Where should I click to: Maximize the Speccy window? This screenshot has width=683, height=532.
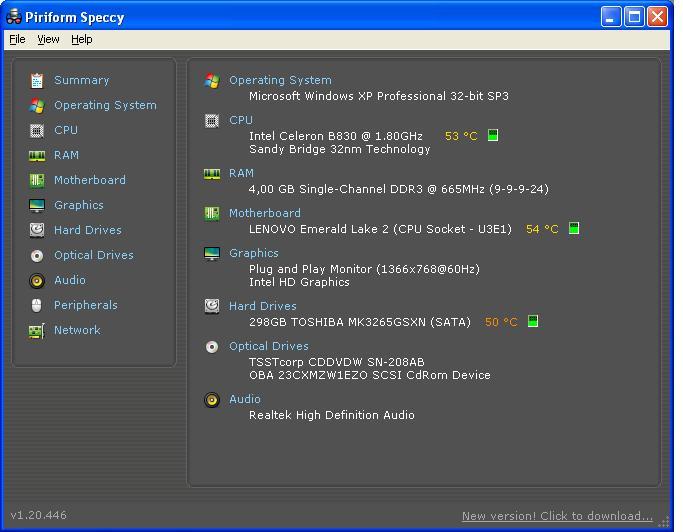tap(634, 17)
